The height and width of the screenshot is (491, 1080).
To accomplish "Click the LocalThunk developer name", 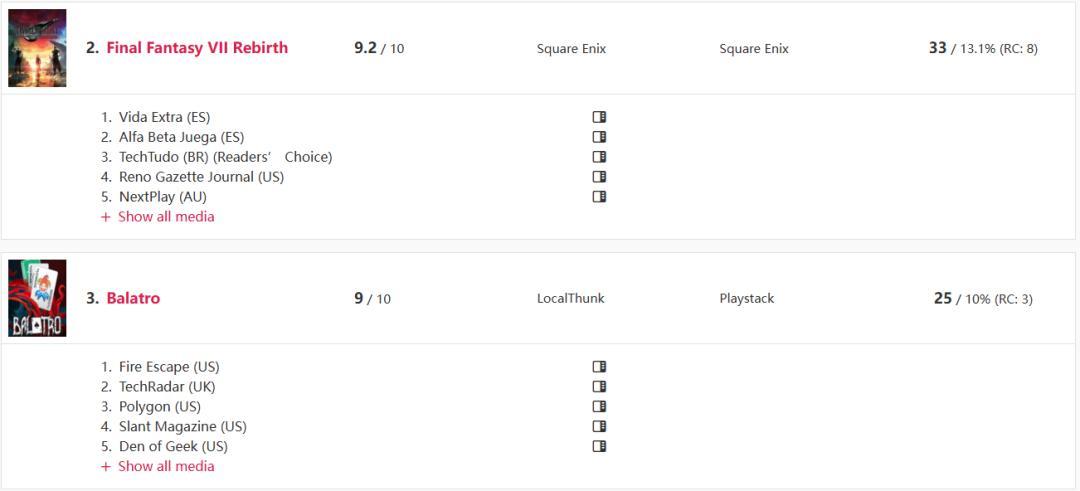I will click(x=571, y=298).
